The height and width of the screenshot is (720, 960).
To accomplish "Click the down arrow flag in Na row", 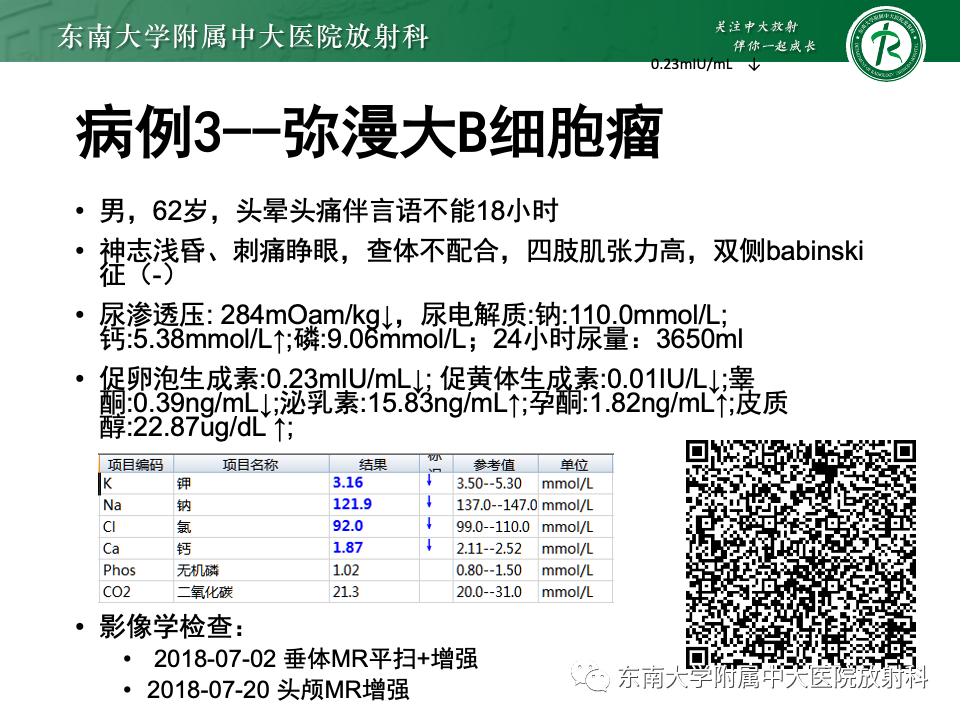I will (429, 503).
